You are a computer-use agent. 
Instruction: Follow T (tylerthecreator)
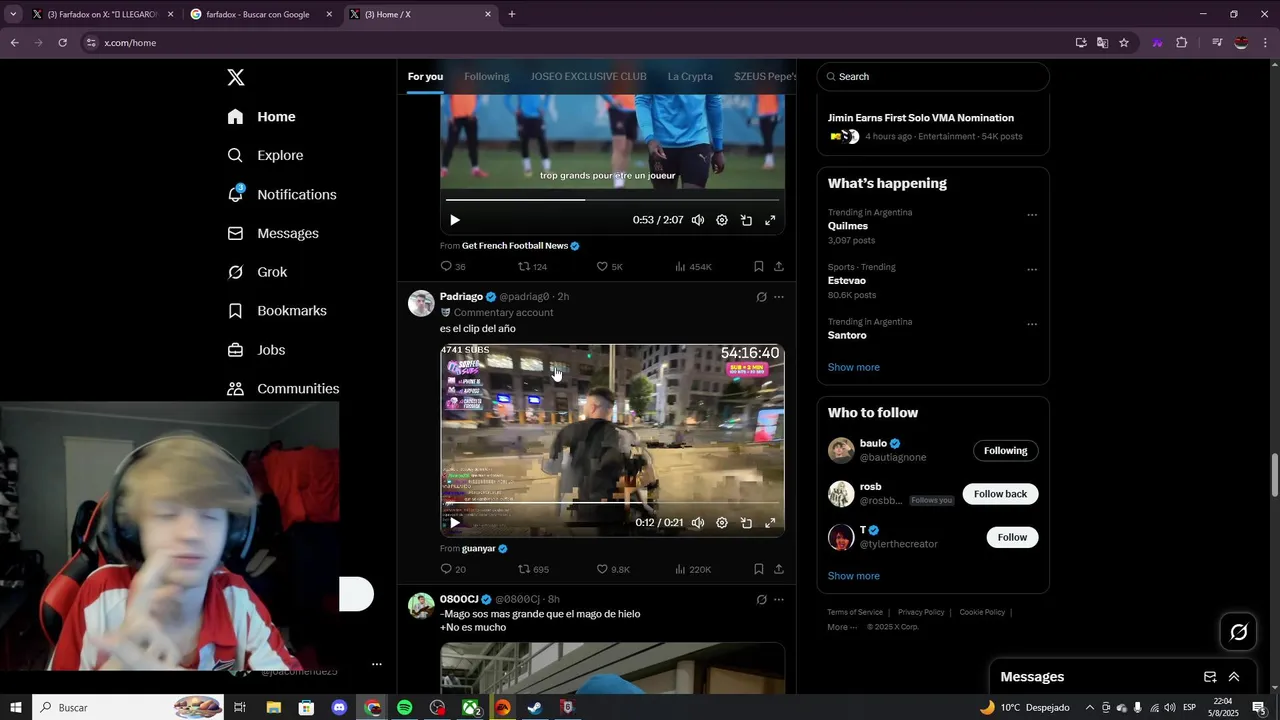click(x=1012, y=537)
